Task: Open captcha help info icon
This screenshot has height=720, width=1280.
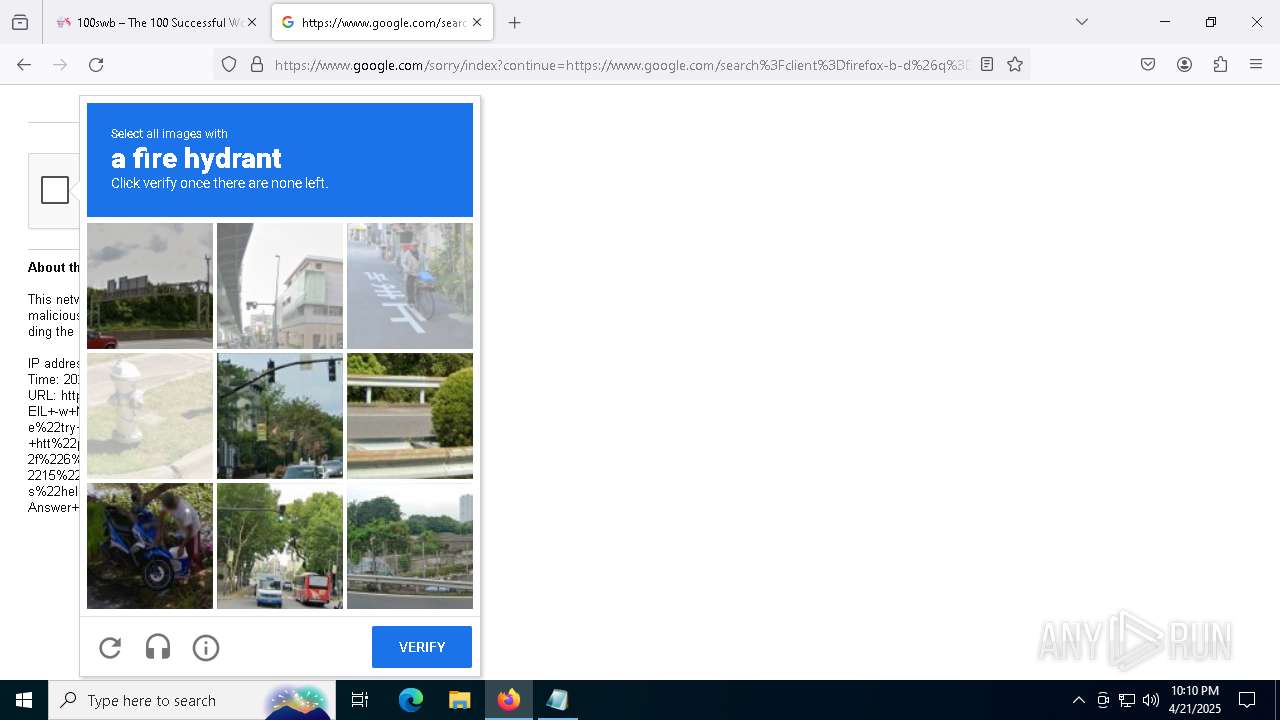Action: coord(206,648)
